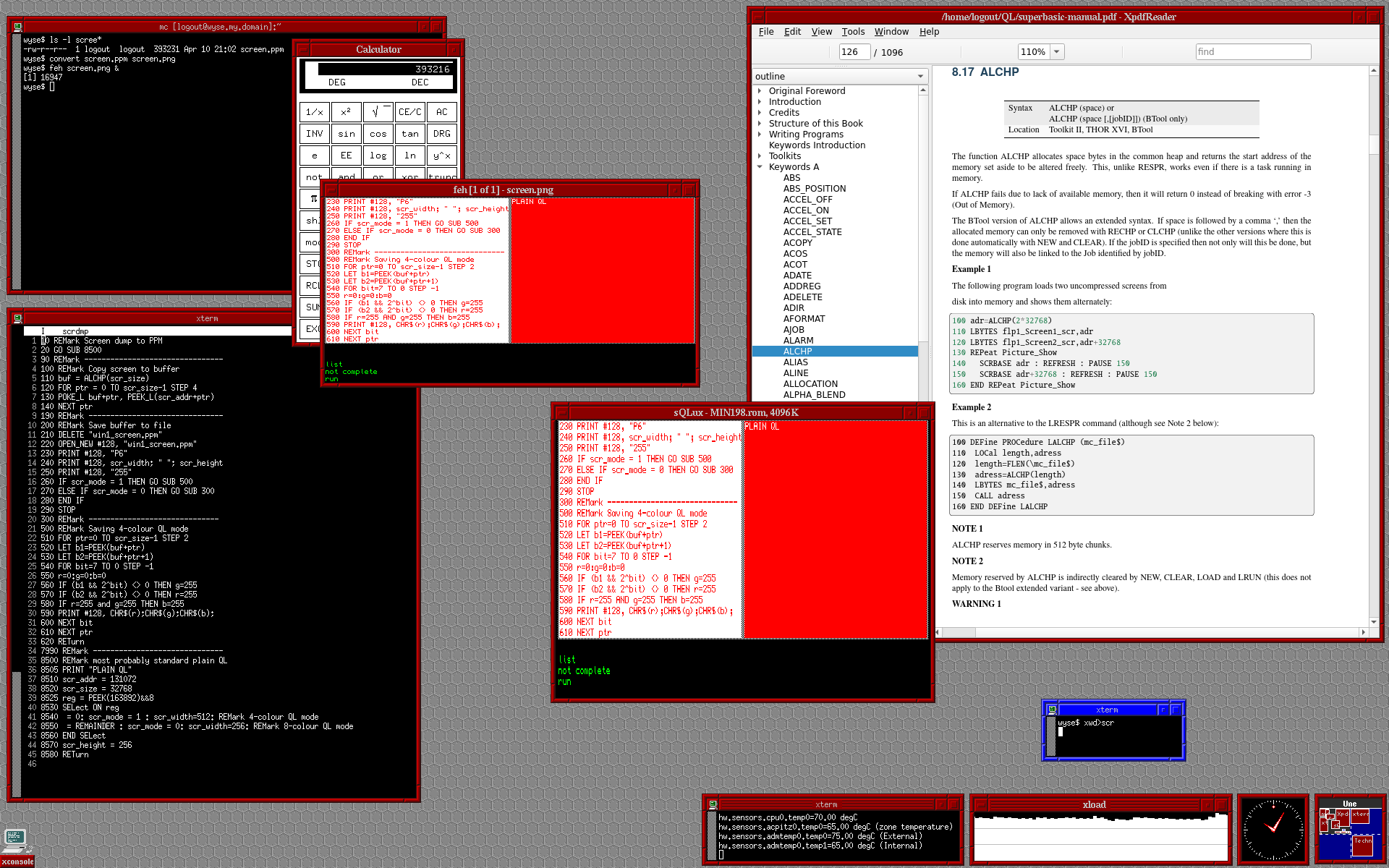Viewport: 1389px width, 868px height.
Task: Open the View menu in XpdfReader
Action: (x=821, y=32)
